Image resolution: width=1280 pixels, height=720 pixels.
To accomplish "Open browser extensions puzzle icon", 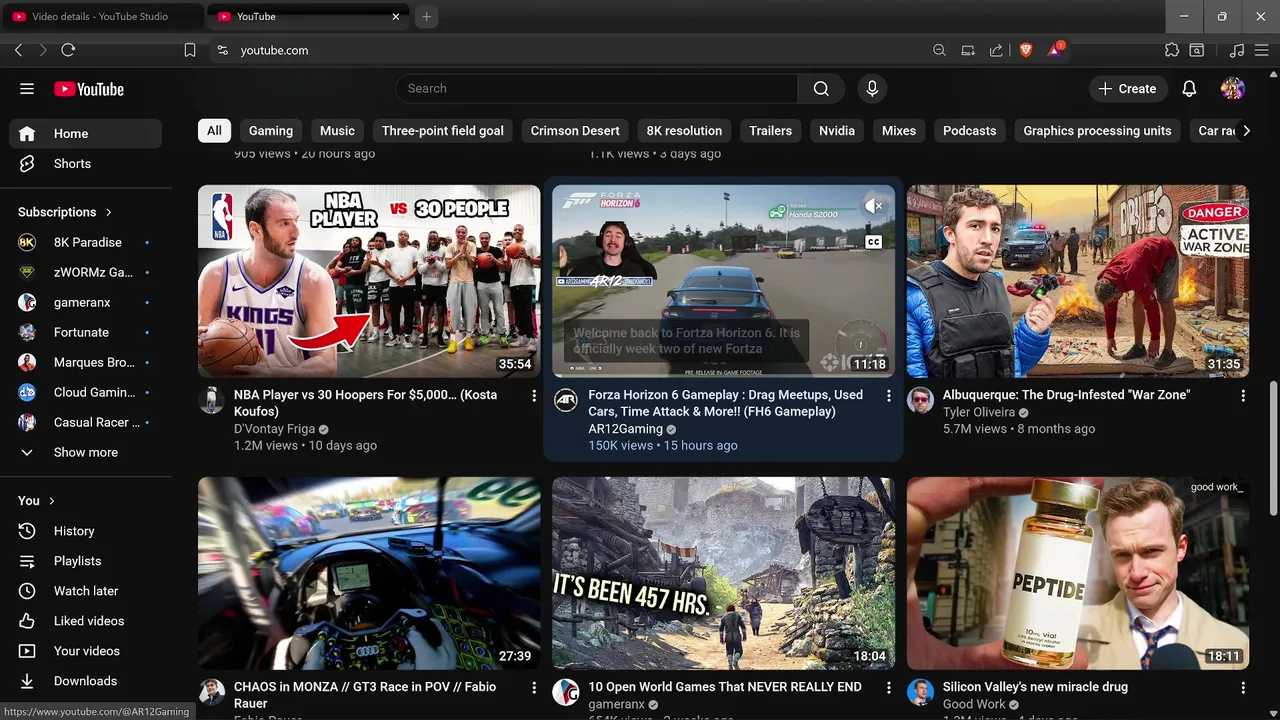I will click(1172, 50).
